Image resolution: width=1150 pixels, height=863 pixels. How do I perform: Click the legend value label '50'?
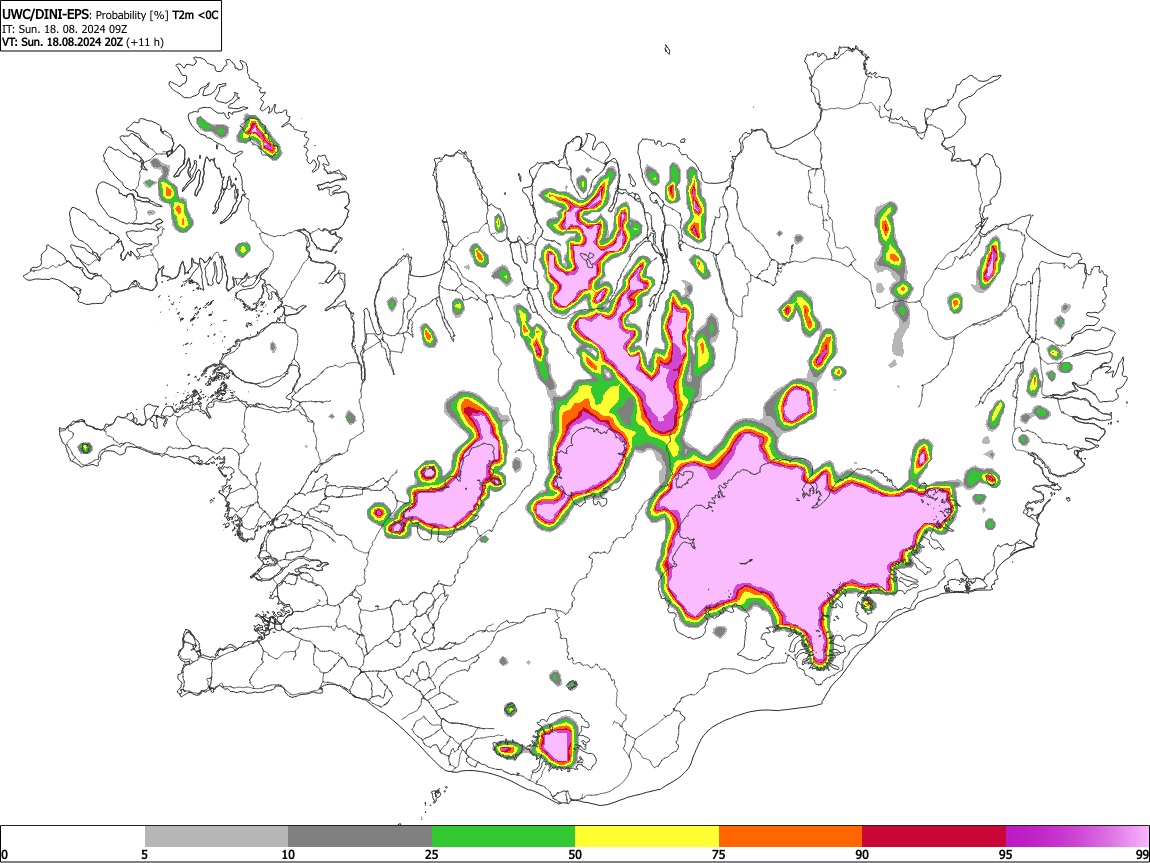click(x=575, y=854)
